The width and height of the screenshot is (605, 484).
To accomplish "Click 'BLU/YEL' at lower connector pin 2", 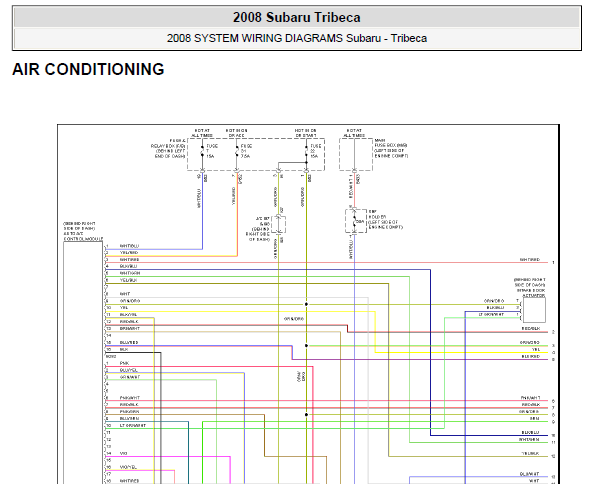I will pos(128,371).
